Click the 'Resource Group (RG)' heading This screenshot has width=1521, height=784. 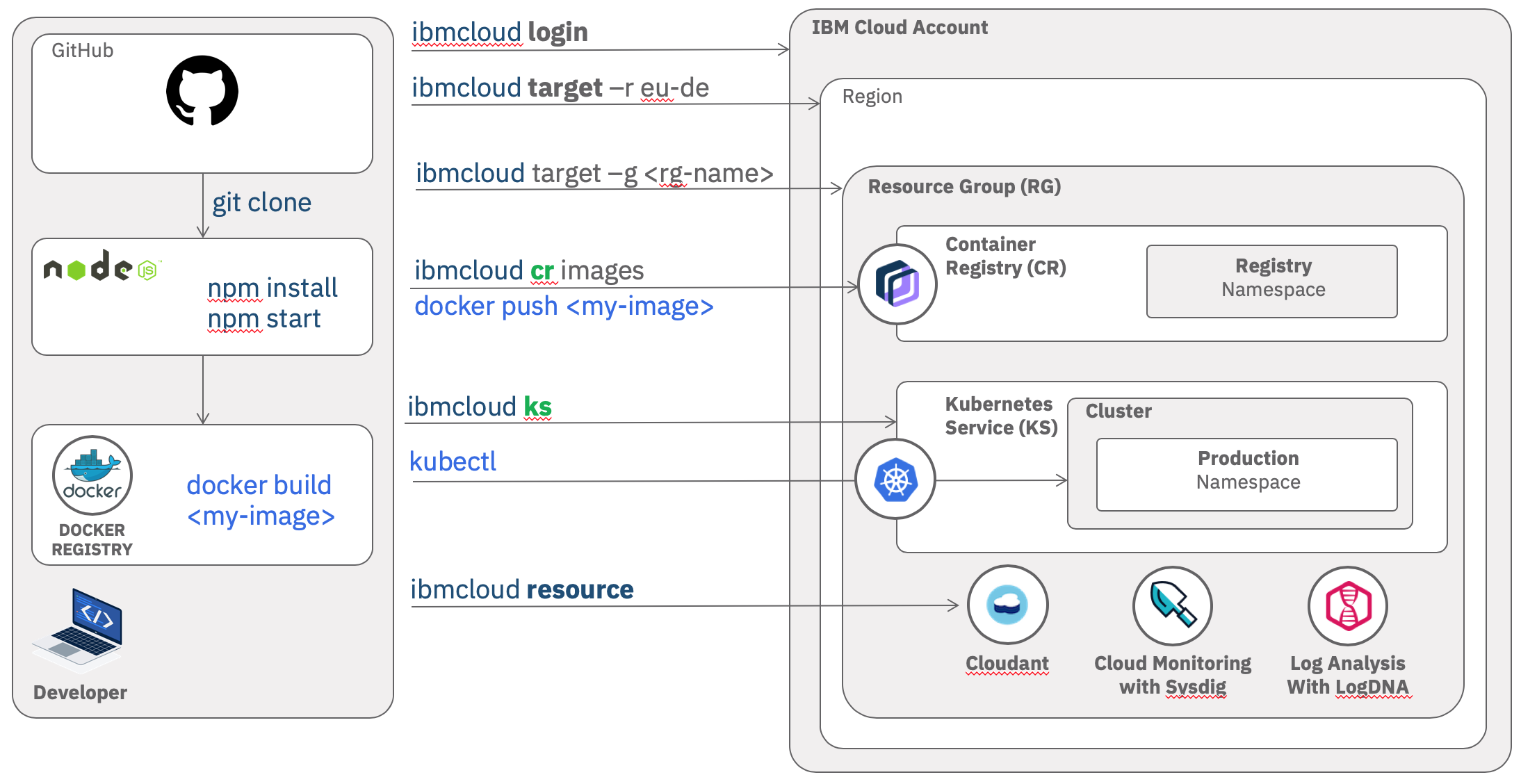(x=964, y=186)
